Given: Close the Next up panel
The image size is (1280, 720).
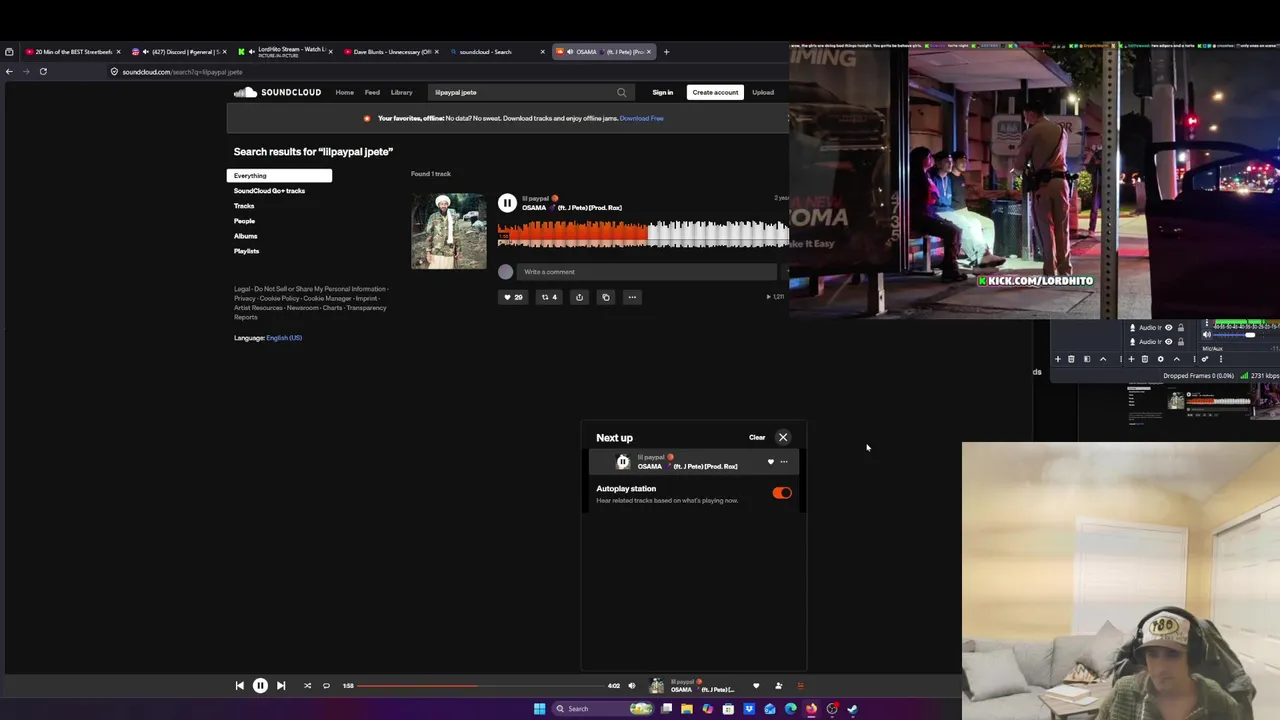Looking at the screenshot, I should click(x=783, y=437).
